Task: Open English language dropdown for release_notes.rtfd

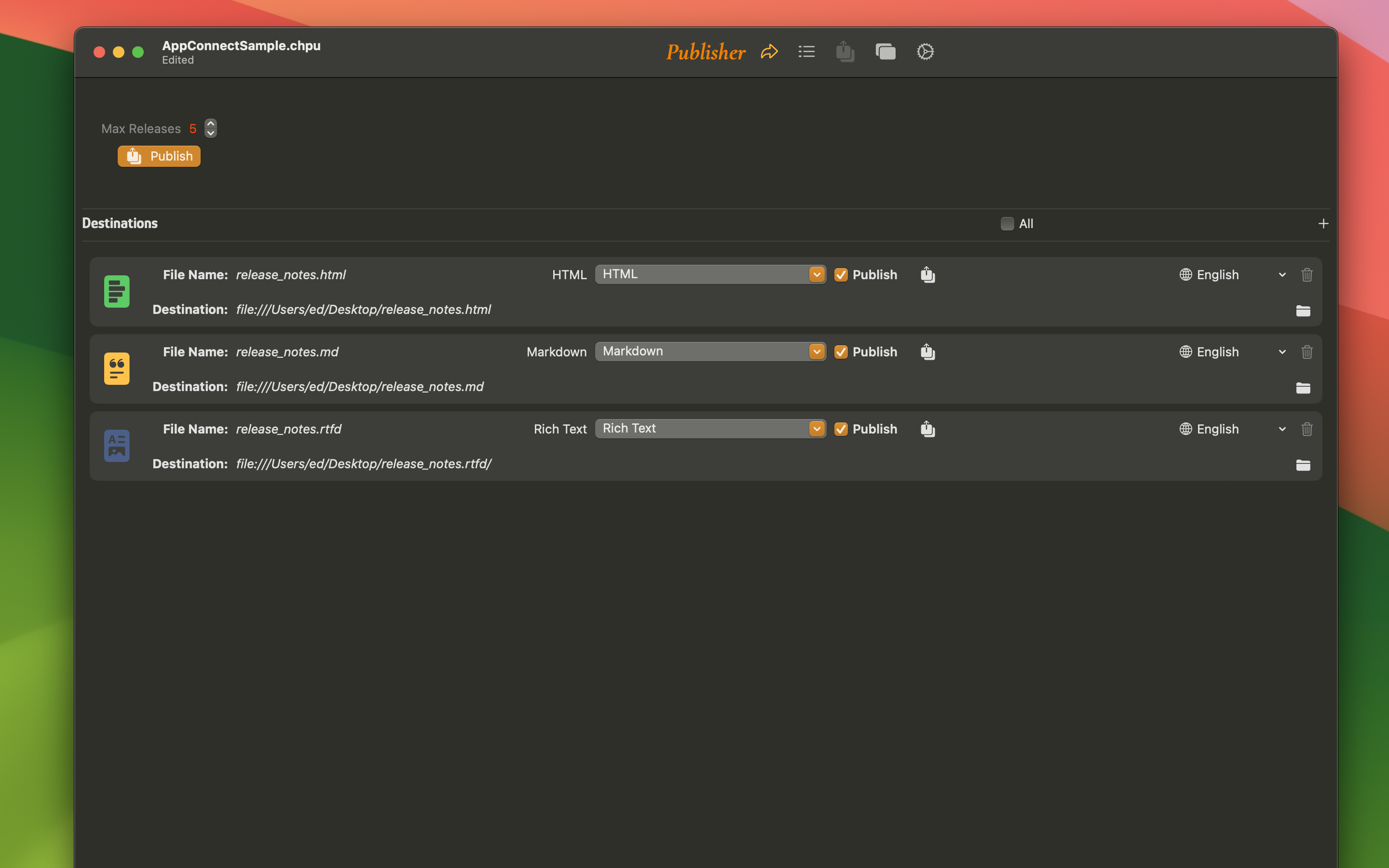Action: (1233, 429)
